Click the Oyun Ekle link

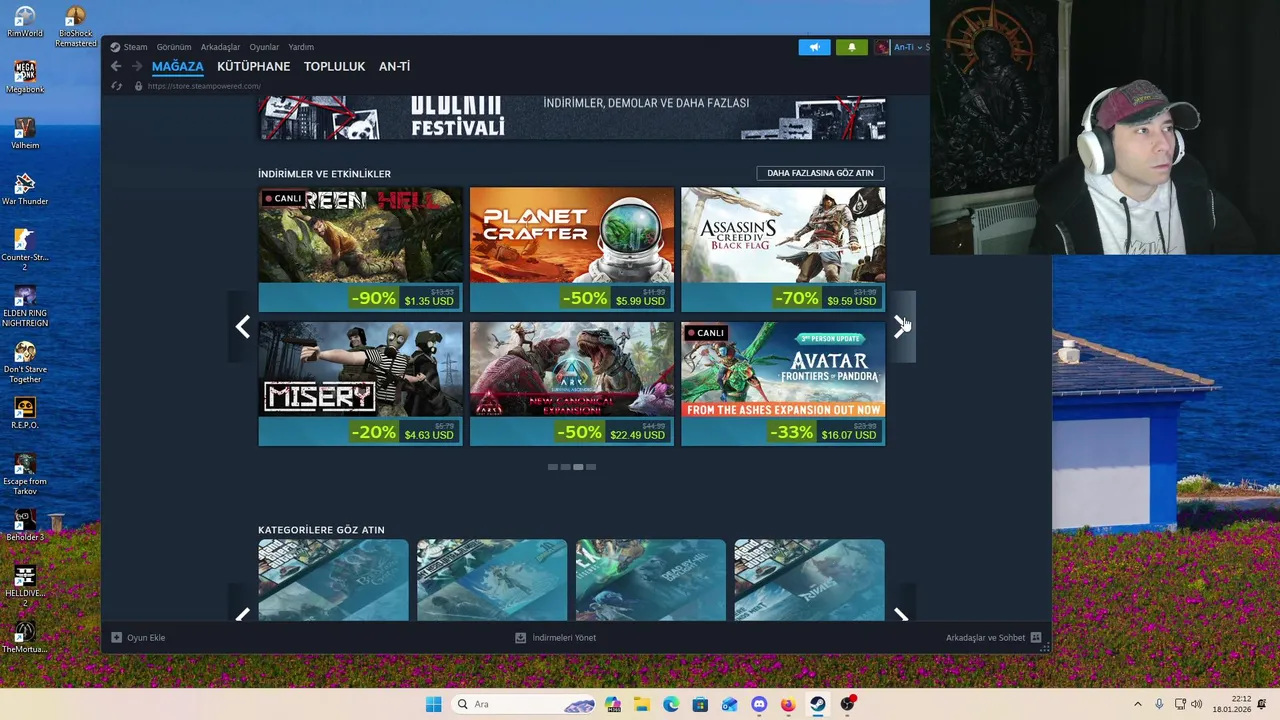(146, 637)
